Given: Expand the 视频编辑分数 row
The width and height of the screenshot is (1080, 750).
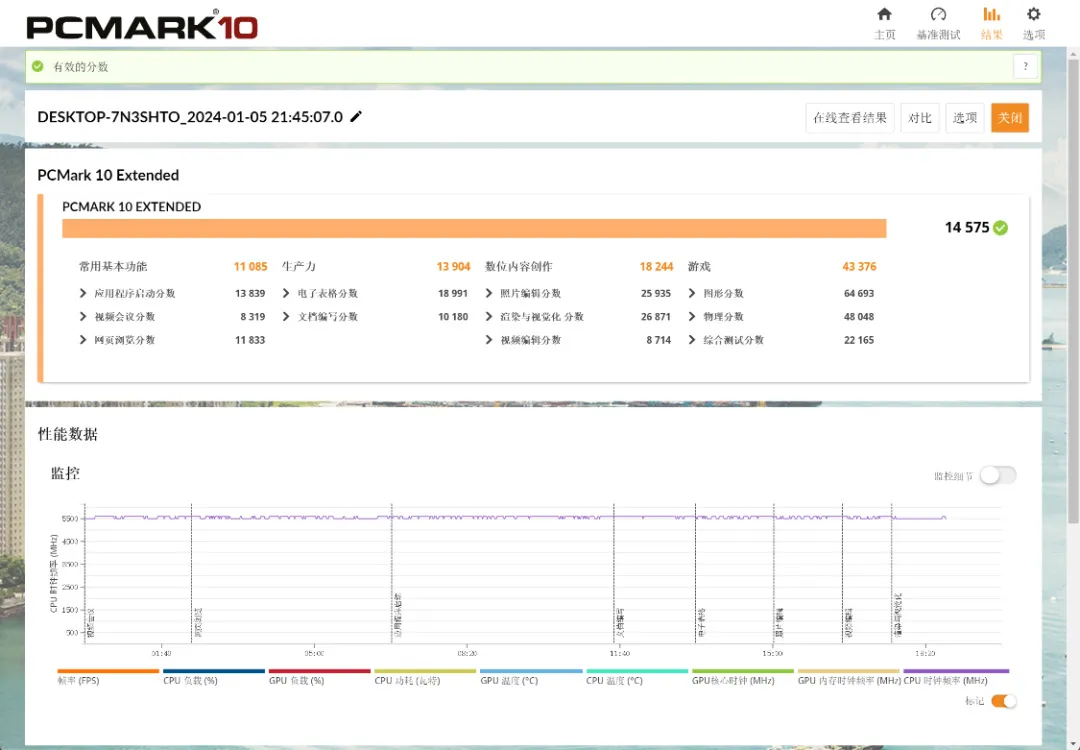Looking at the screenshot, I should [x=489, y=340].
